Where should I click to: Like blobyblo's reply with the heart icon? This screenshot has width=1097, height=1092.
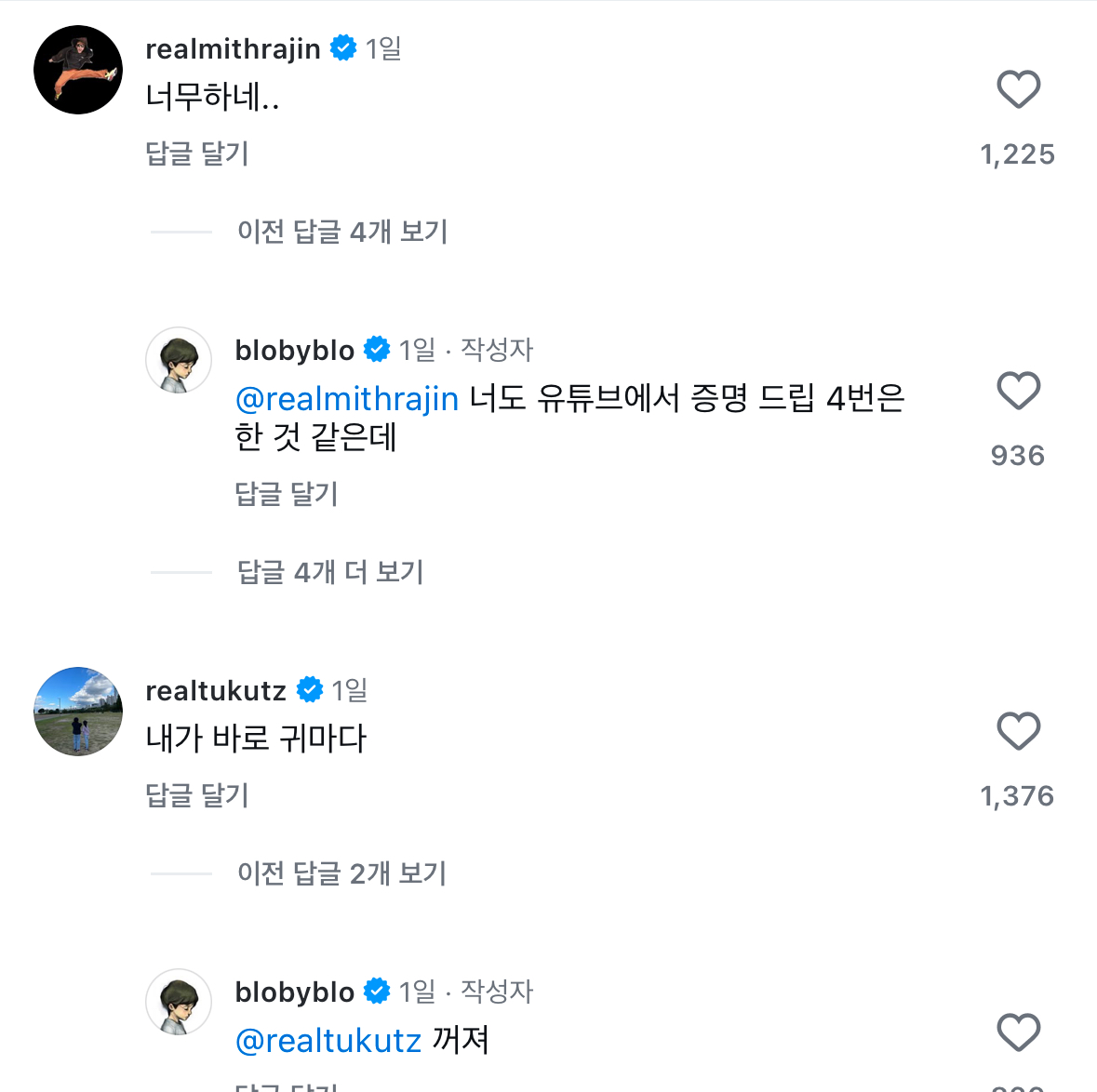point(1018,392)
